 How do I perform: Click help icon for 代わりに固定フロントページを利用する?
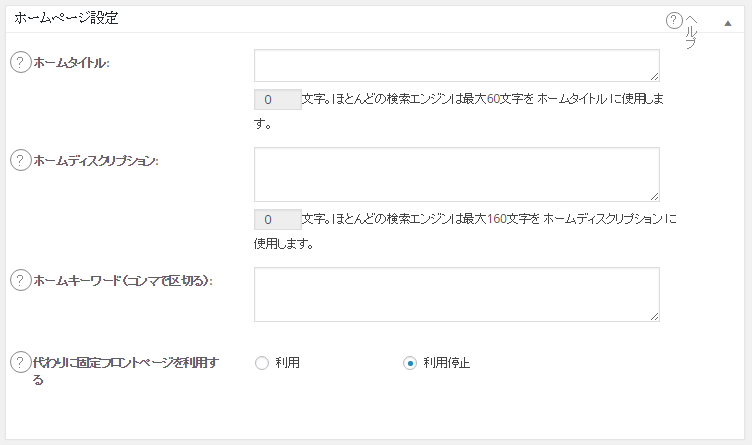[x=20, y=363]
